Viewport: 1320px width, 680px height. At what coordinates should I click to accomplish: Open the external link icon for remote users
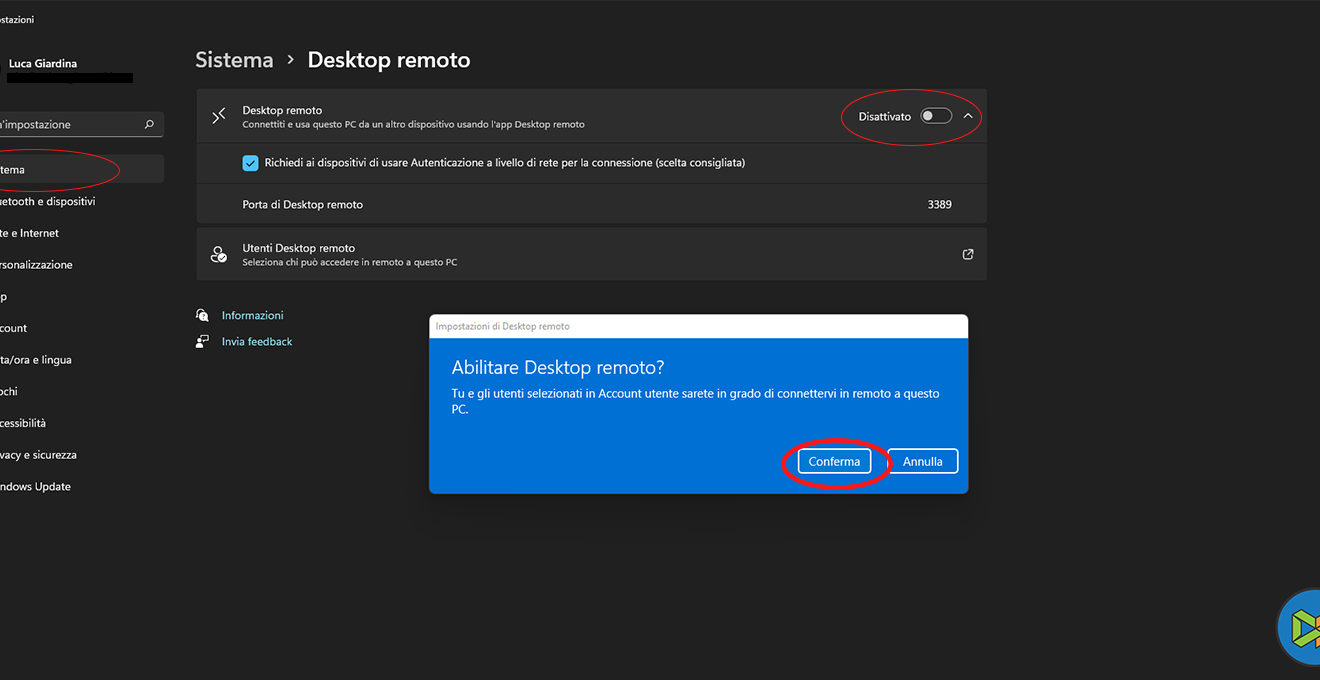click(967, 255)
